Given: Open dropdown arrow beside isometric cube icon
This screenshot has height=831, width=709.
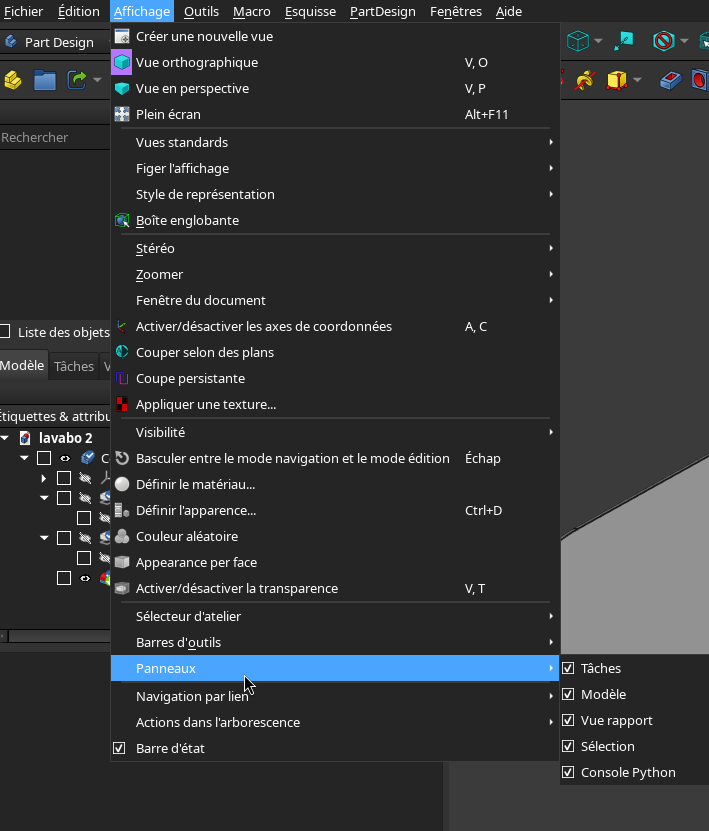Looking at the screenshot, I should tap(598, 41).
